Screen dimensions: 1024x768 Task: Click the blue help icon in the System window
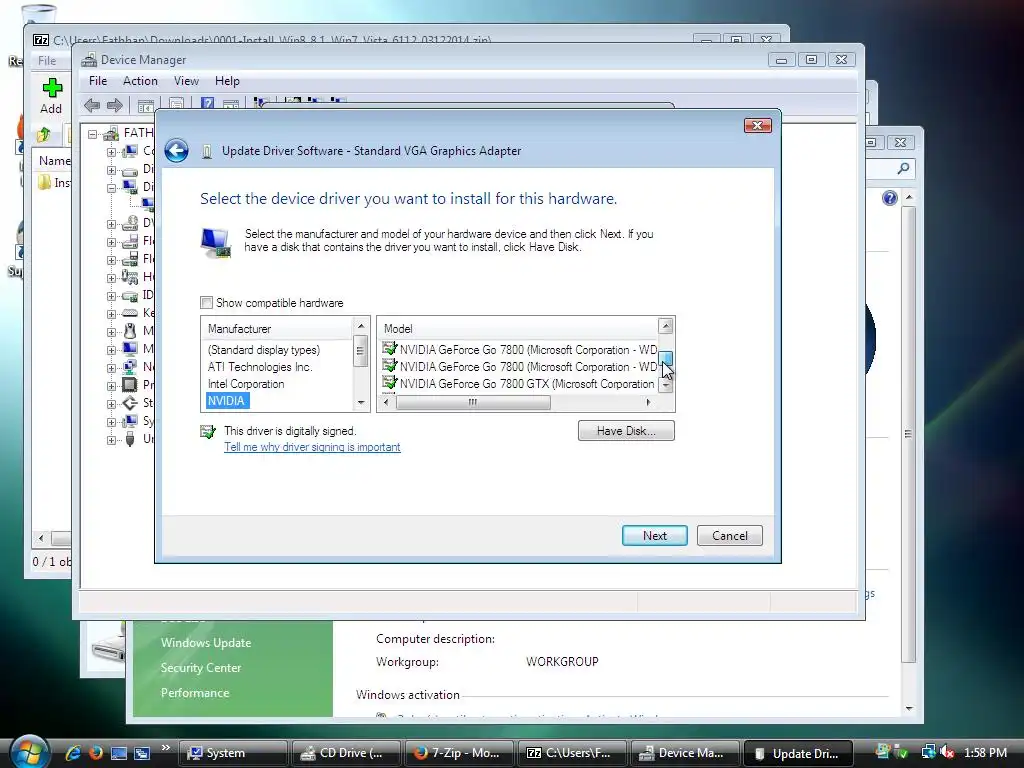[889, 198]
